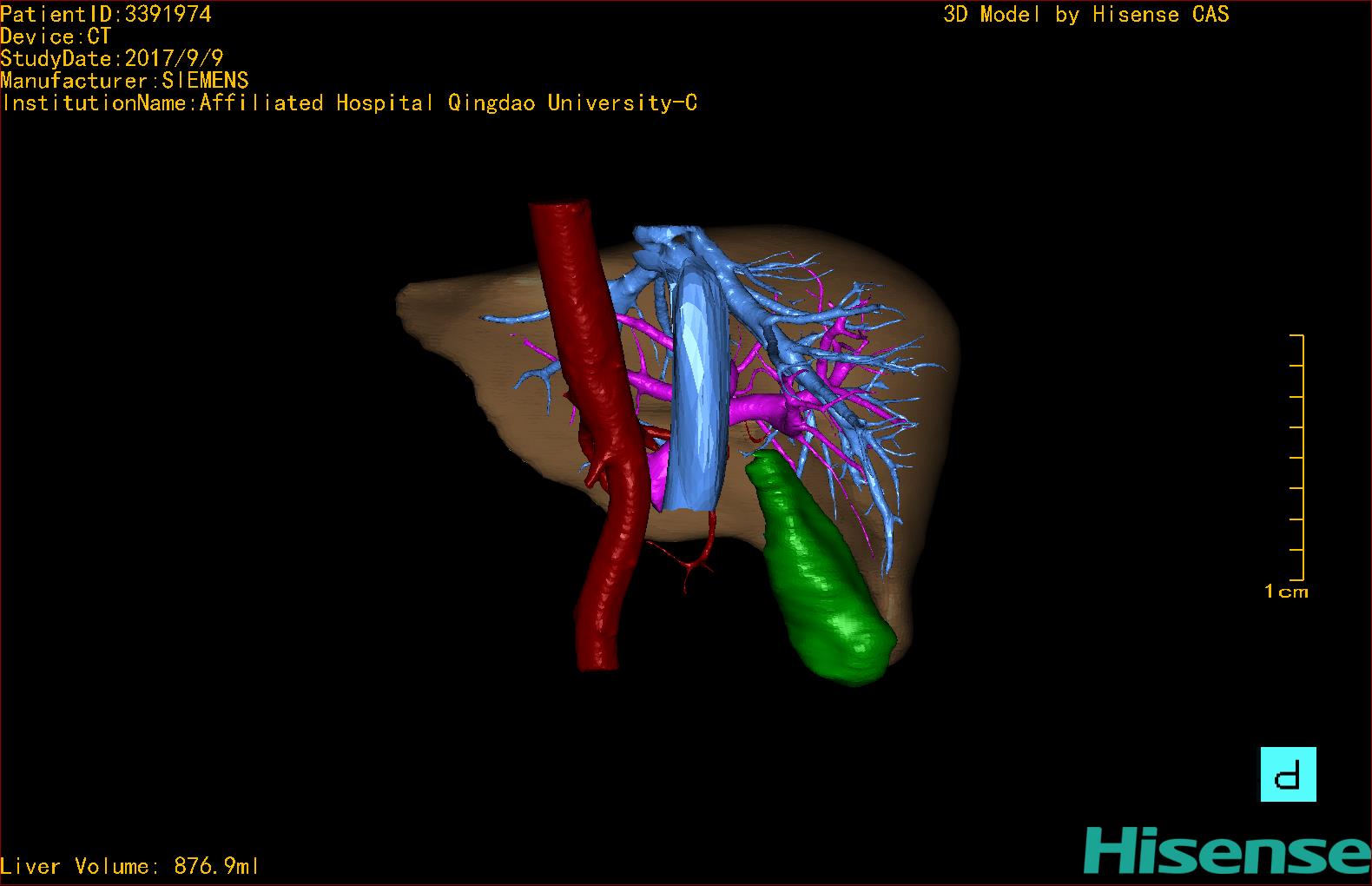The height and width of the screenshot is (886, 1372).
Task: Click the 1cm scale label
Action: (x=1286, y=592)
